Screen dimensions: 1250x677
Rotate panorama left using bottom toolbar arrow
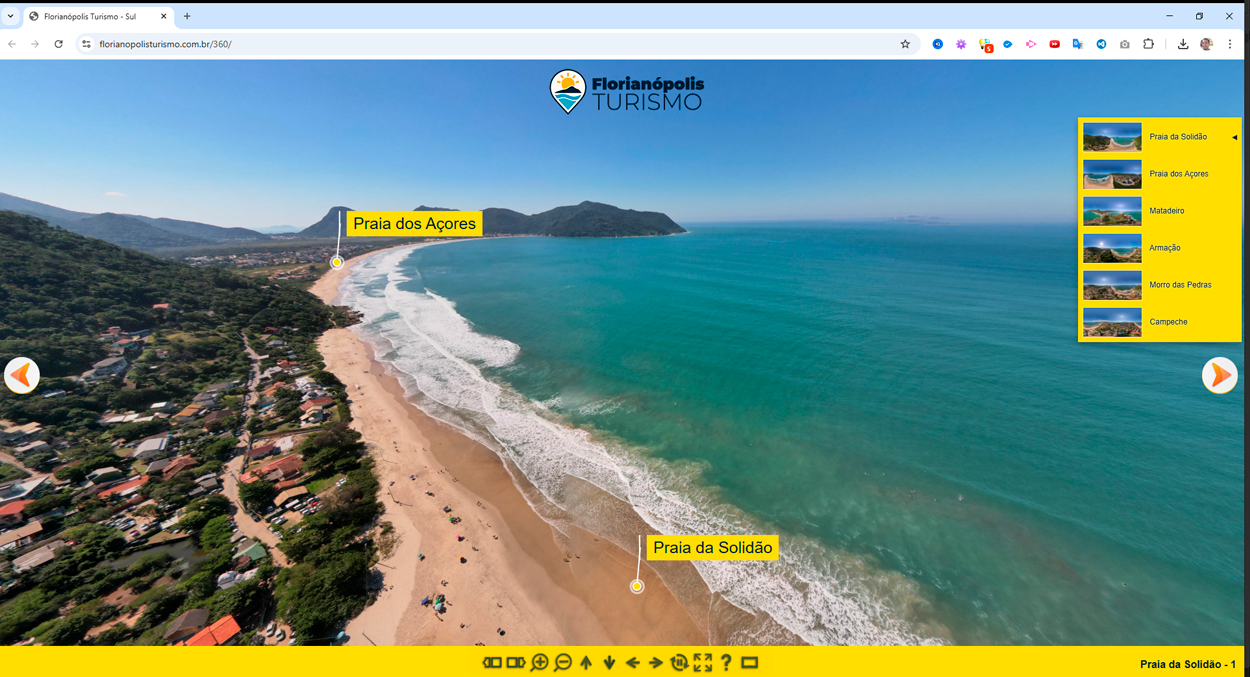632,662
